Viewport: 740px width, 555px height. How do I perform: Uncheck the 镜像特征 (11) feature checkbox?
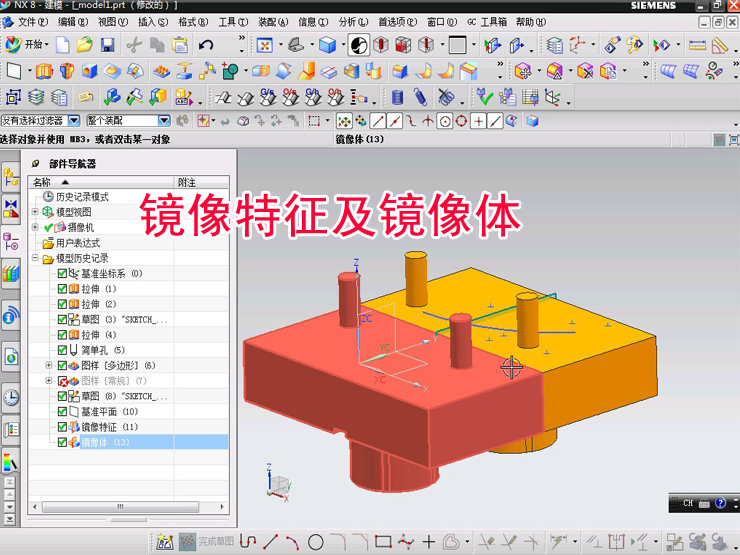63,427
